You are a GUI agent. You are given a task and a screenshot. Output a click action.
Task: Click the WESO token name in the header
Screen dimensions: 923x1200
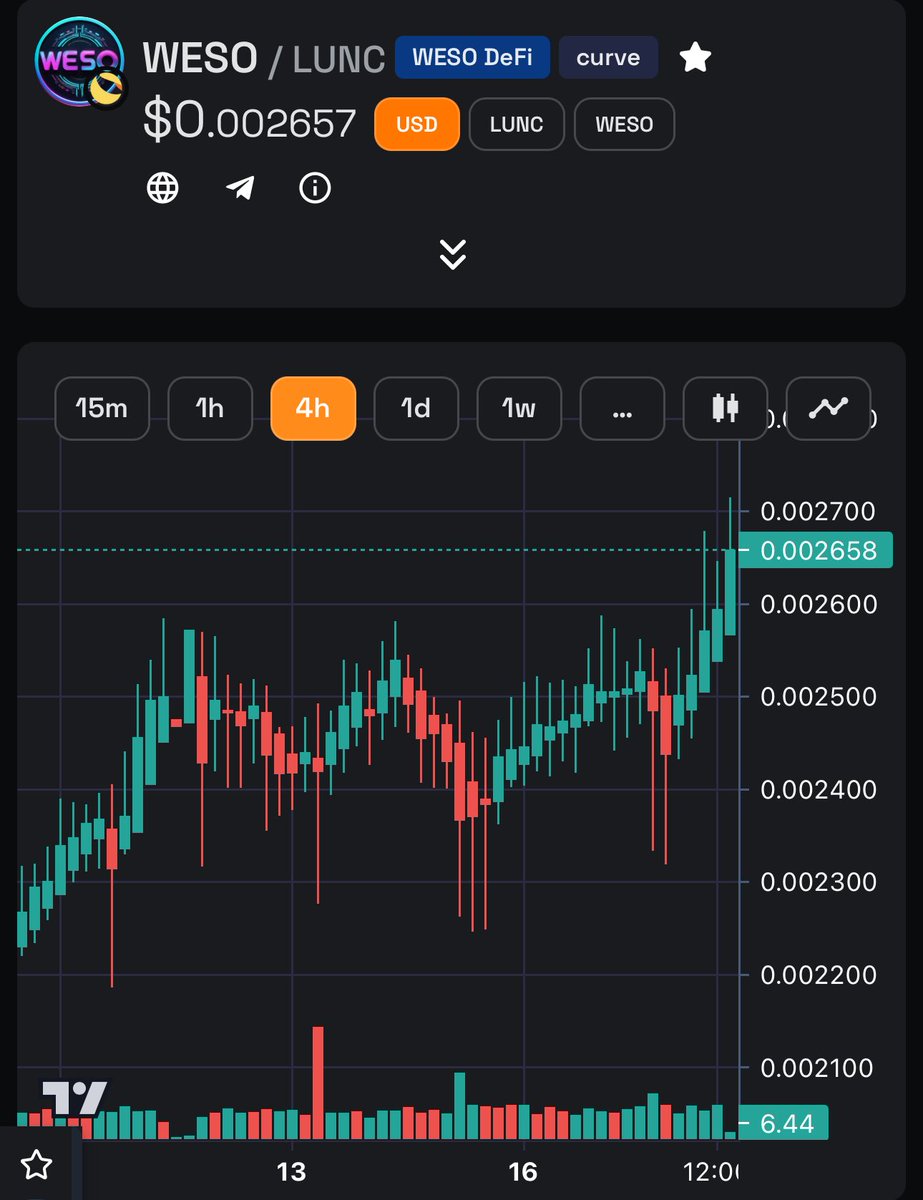coord(200,58)
